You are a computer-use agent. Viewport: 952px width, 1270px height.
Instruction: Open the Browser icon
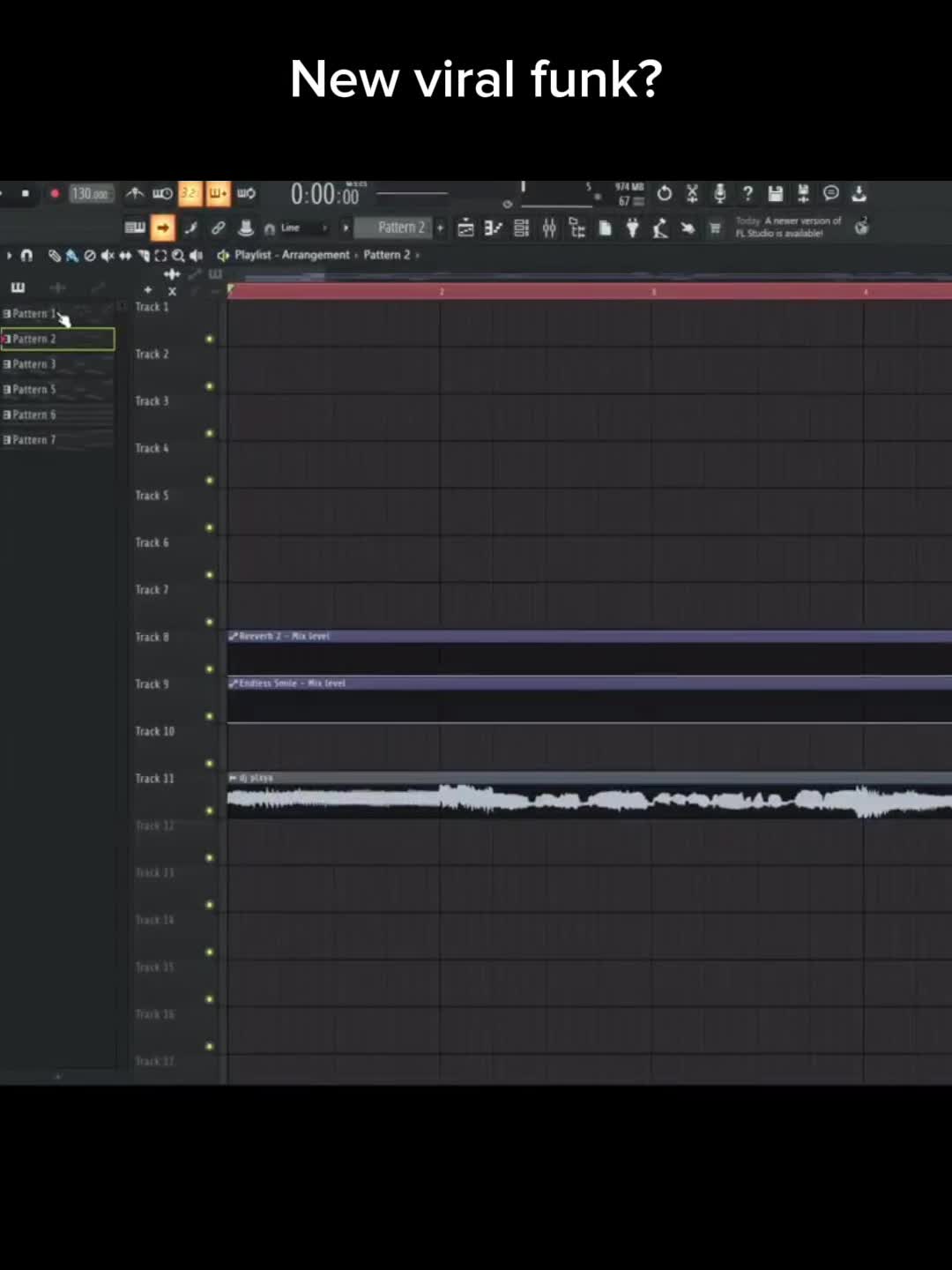[x=577, y=228]
